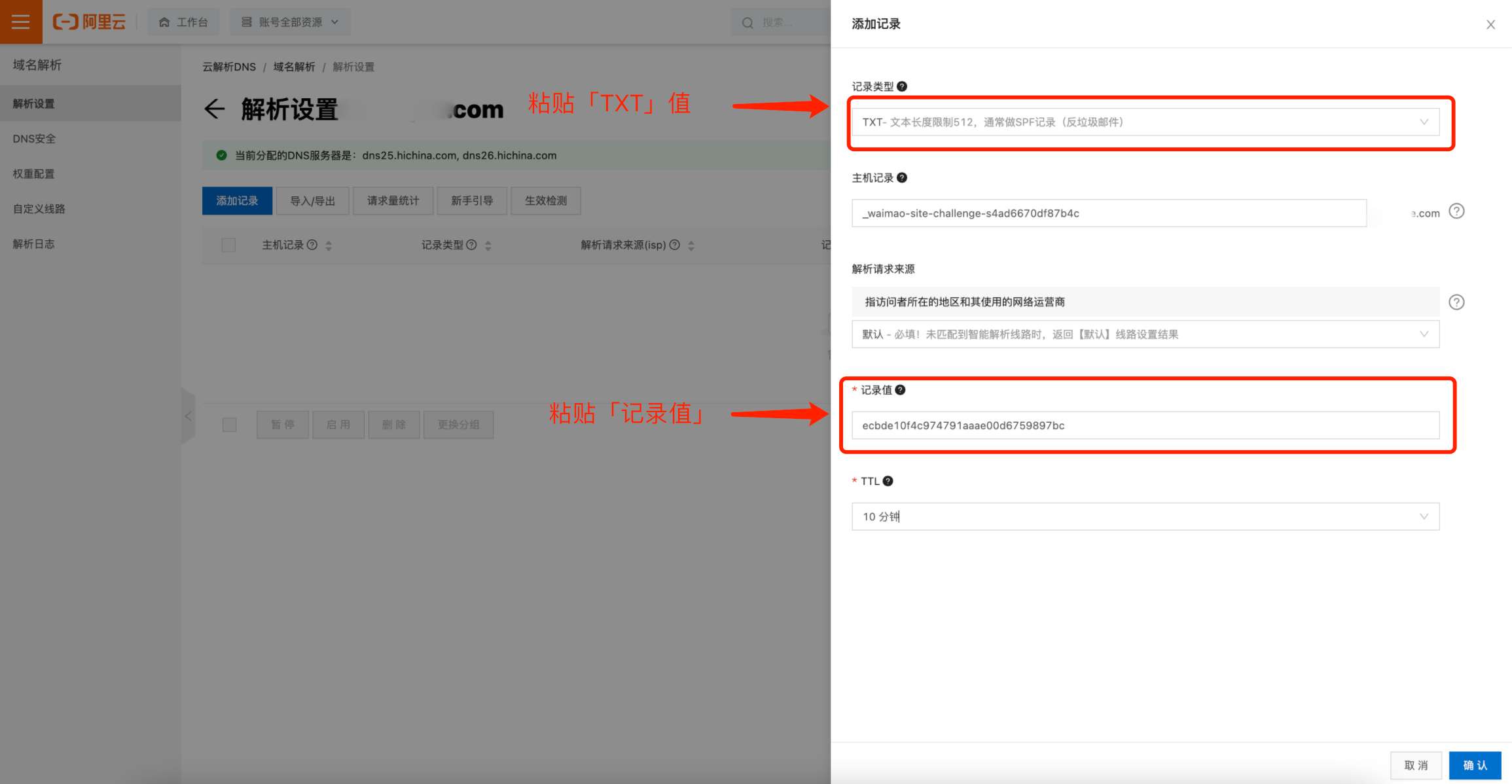Tick the checkbox beside 暂停 button
The image size is (1512, 784).
tap(229, 425)
